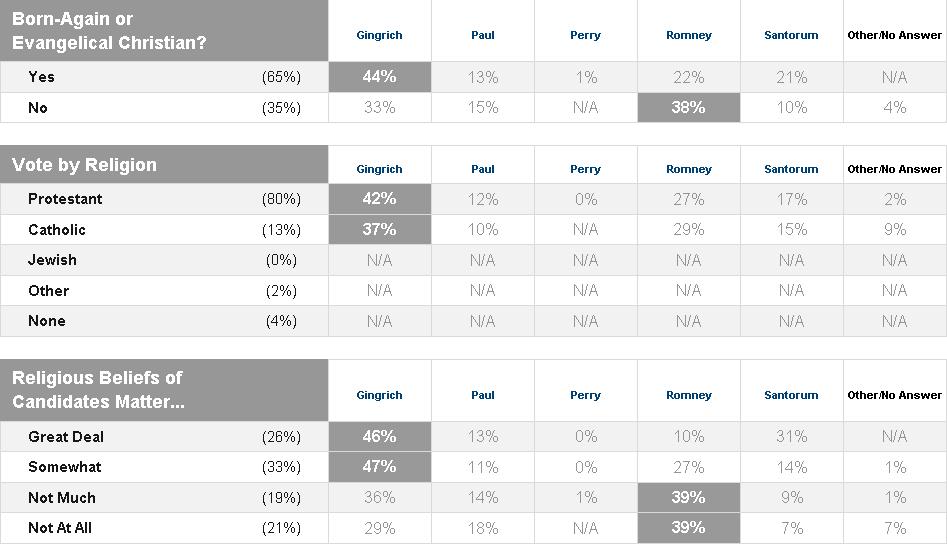Select the 42% Protestant Gingrich cell
The height and width of the screenshot is (544, 947).
(x=379, y=199)
